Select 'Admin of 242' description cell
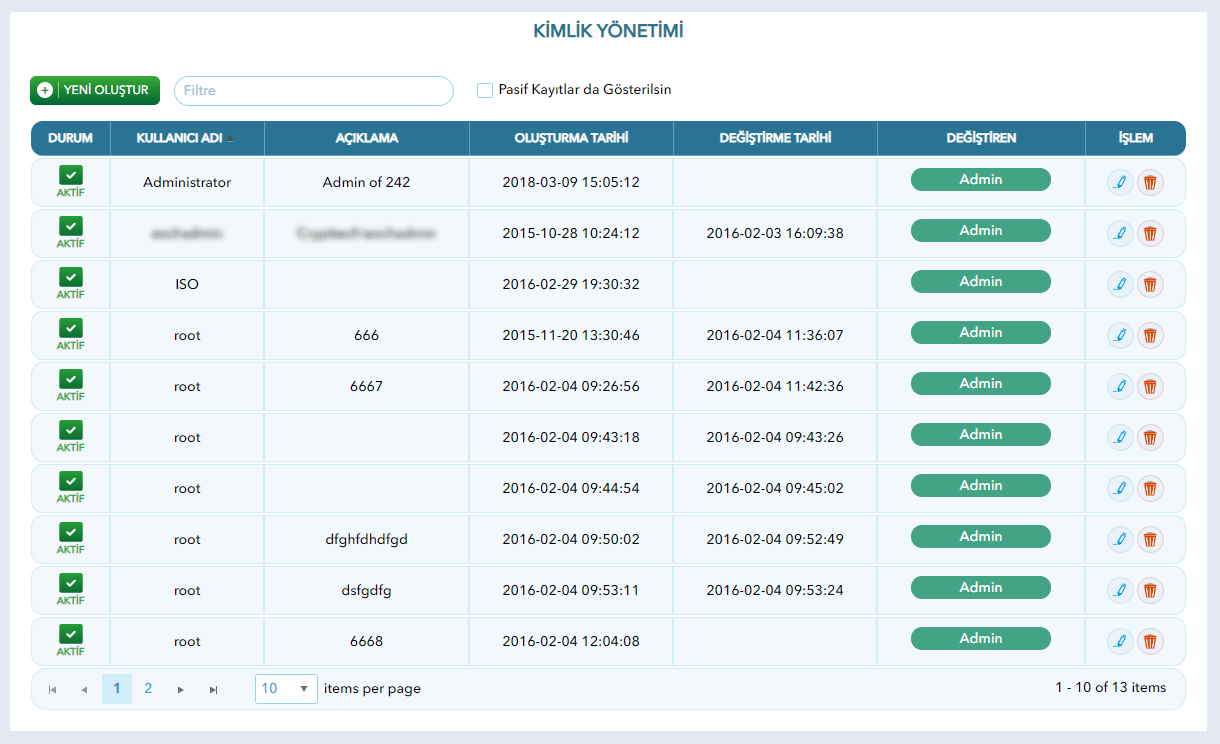 click(366, 183)
